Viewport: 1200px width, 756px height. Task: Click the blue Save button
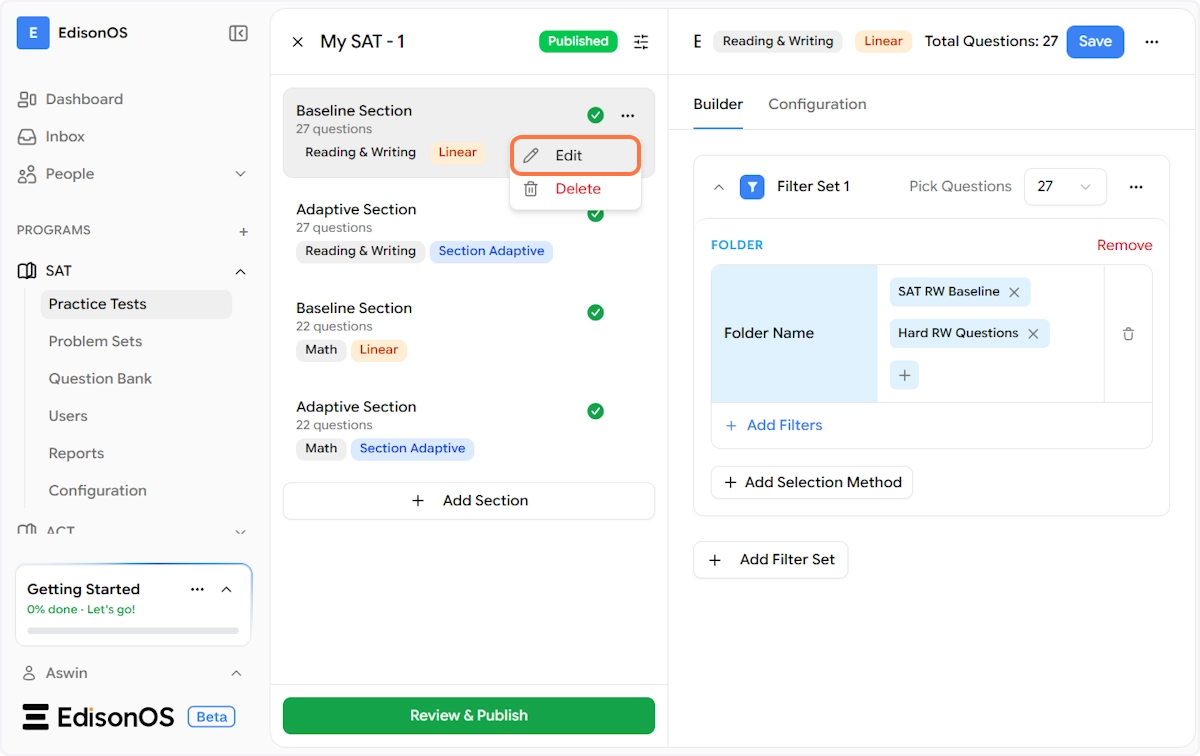[1095, 42]
